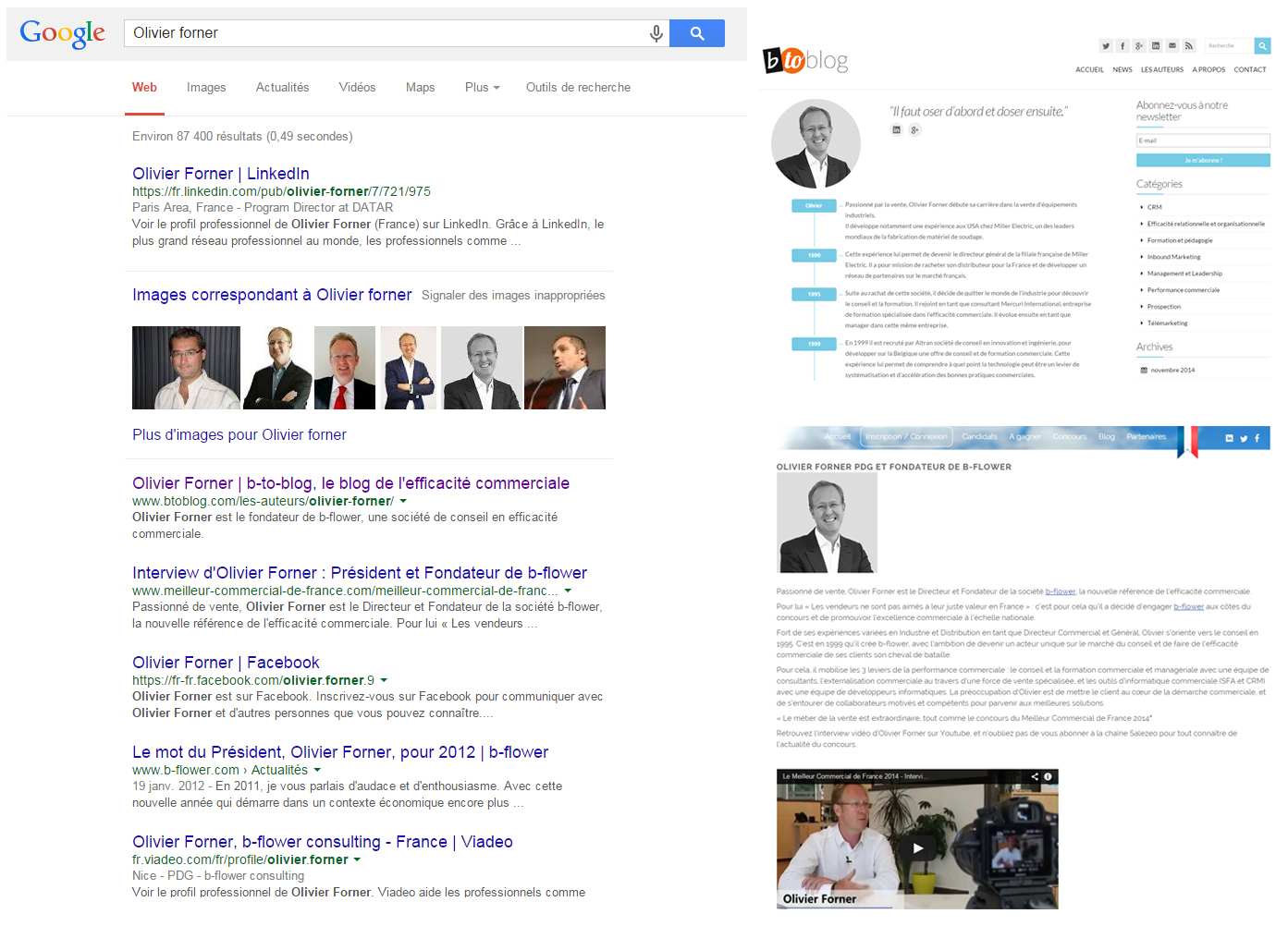Open CONTACT in b-to-blog menu

(x=1250, y=69)
